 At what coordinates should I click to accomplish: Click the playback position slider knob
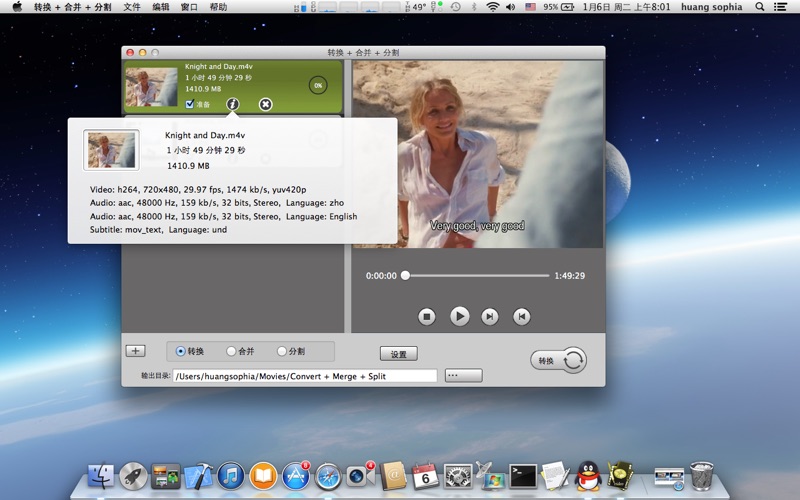(405, 276)
